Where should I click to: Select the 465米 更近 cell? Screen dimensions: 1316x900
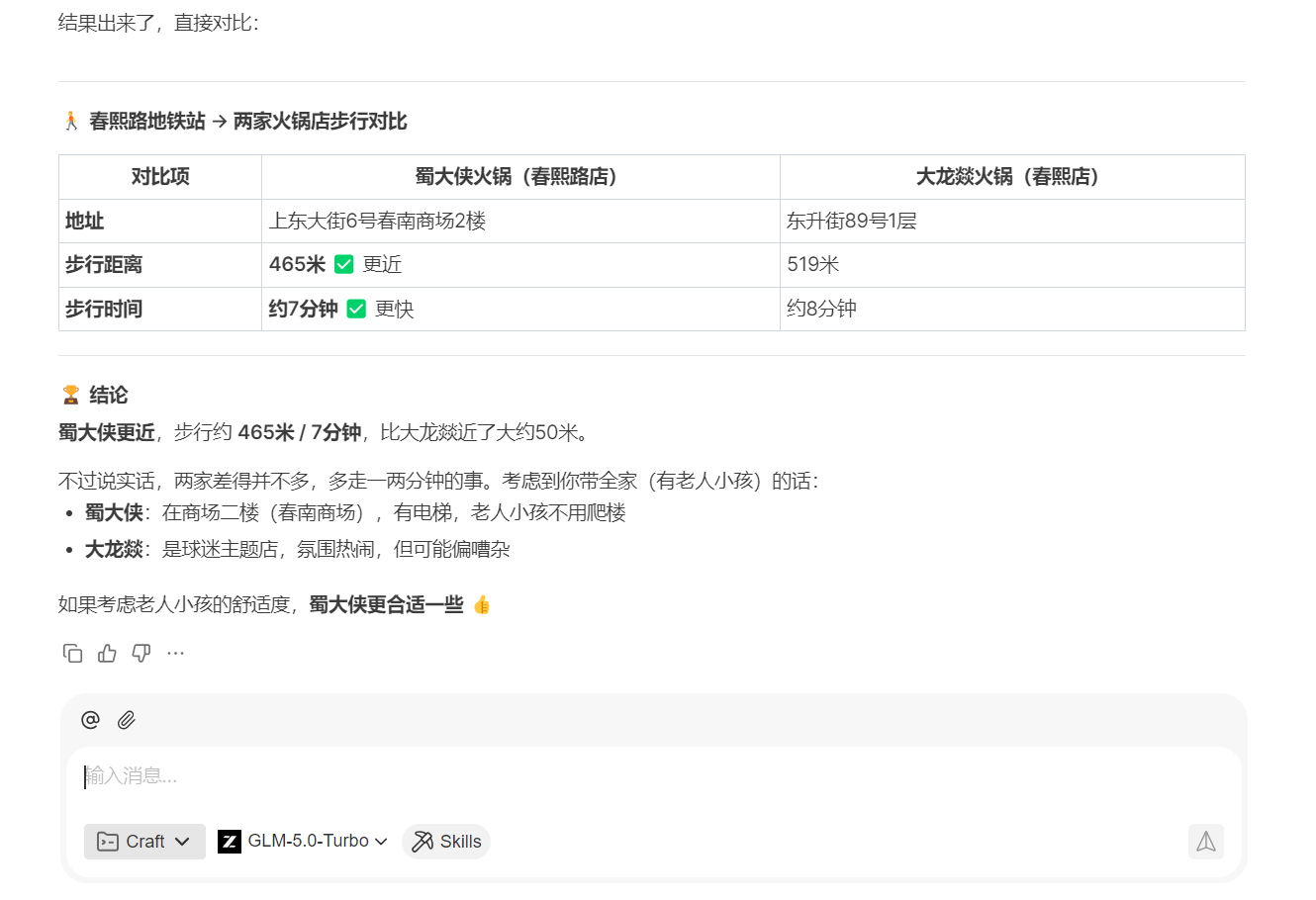[x=521, y=265]
